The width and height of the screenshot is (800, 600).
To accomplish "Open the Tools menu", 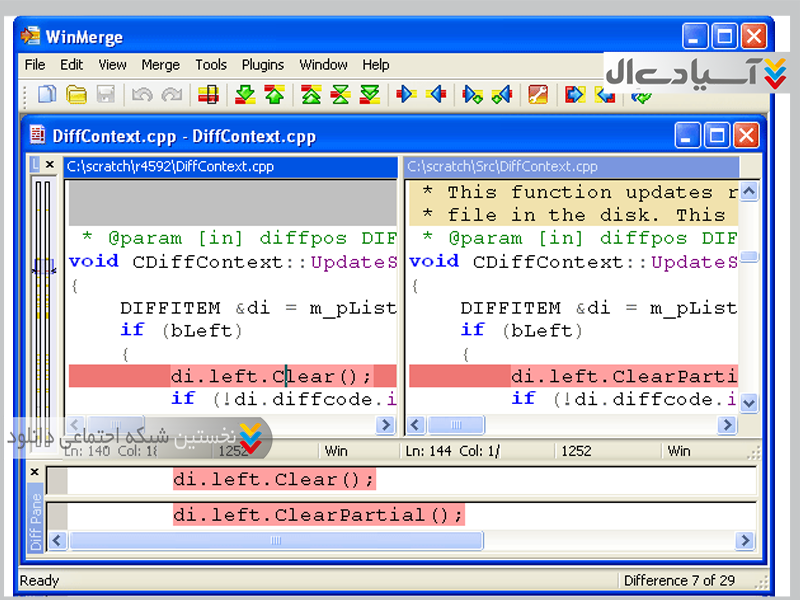I will 211,65.
